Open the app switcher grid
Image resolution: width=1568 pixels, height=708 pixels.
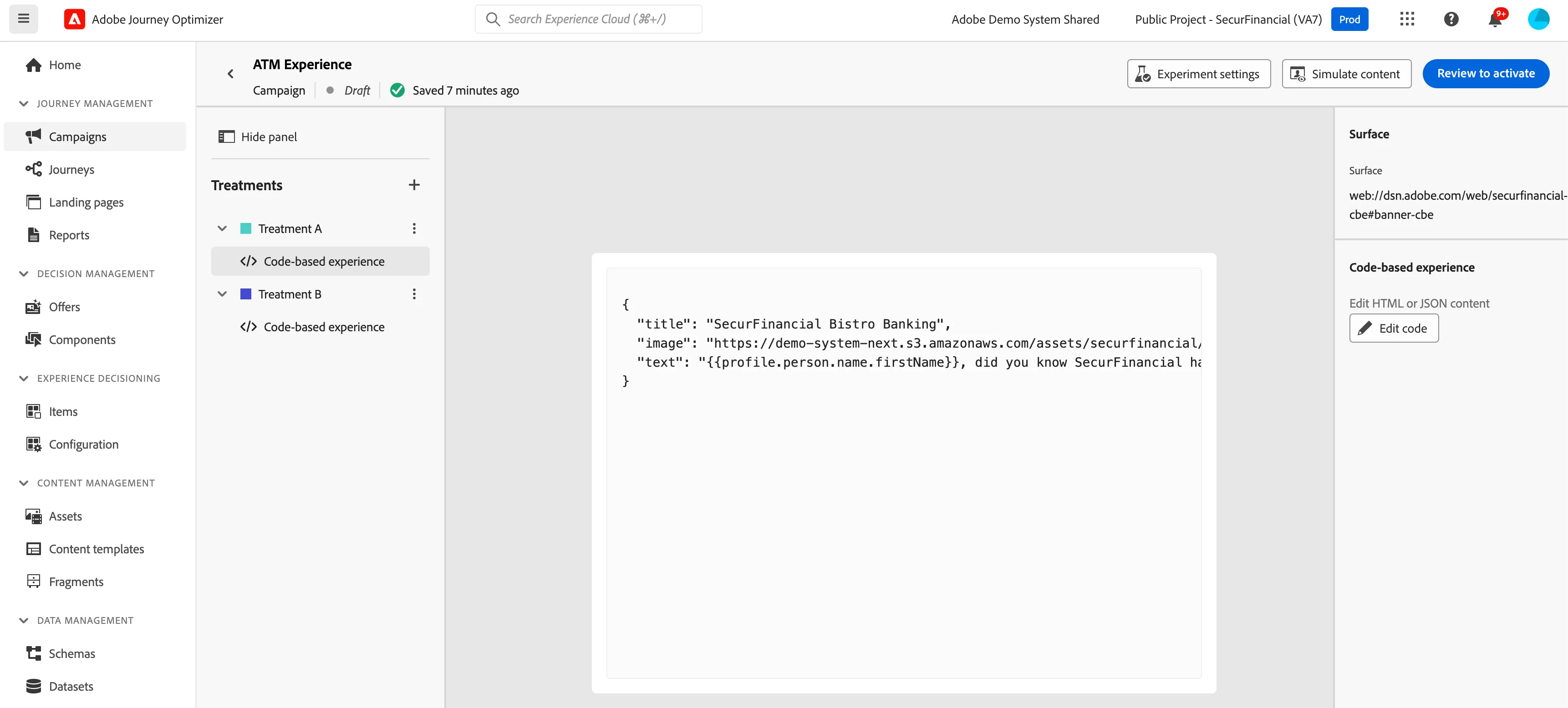tap(1407, 20)
